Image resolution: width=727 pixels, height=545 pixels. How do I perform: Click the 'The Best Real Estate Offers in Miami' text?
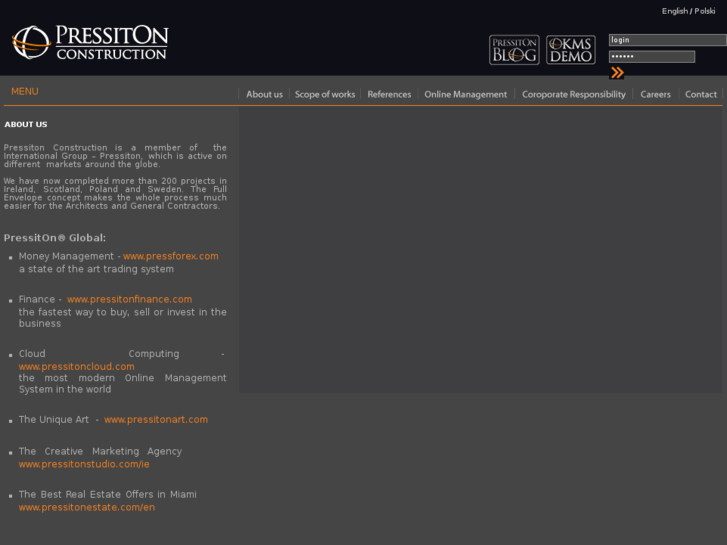point(108,494)
